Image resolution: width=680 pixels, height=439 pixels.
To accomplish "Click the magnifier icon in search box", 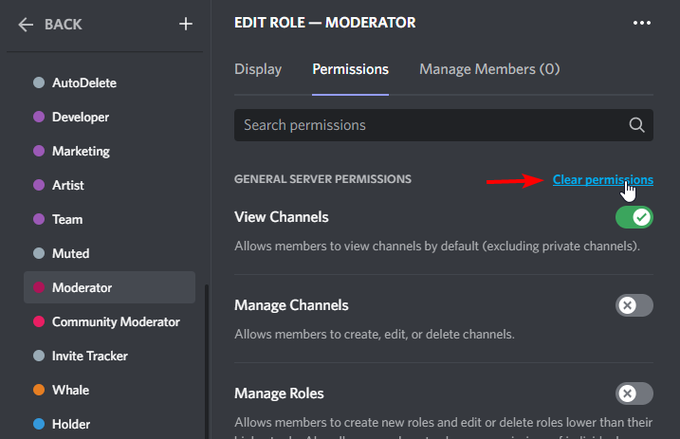I will coord(636,125).
